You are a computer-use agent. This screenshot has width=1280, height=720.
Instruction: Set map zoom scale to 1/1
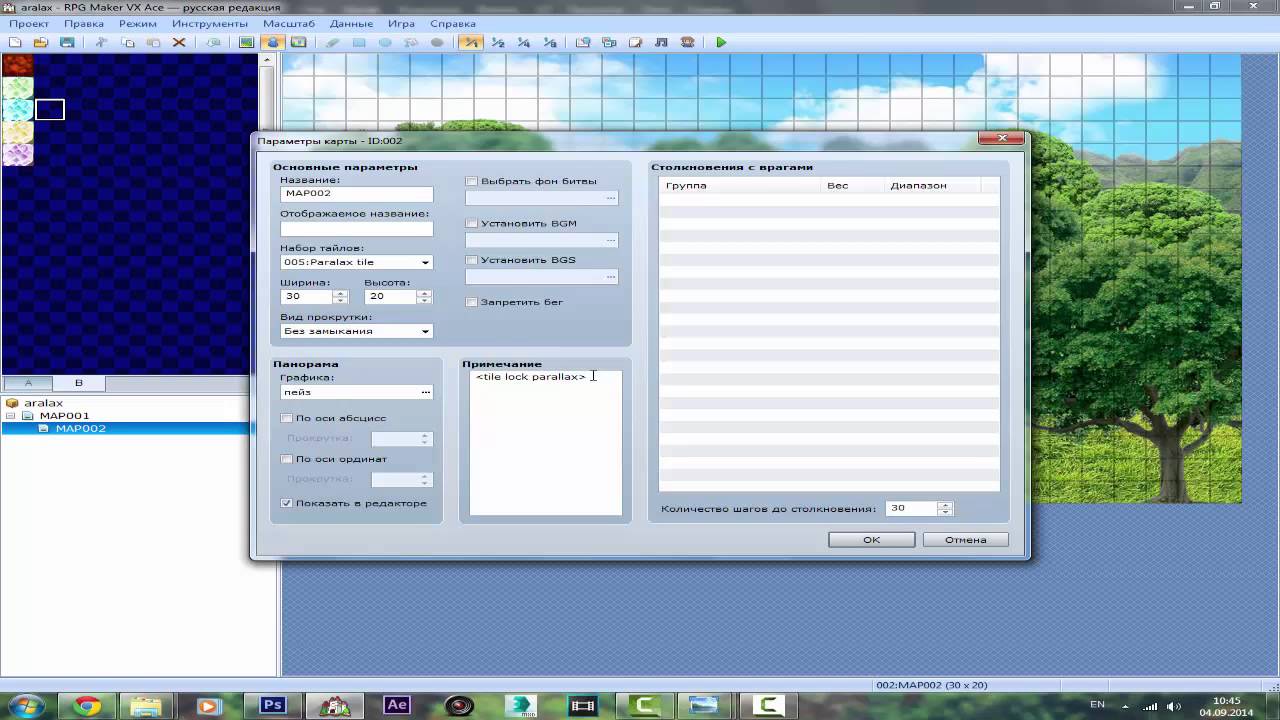(x=471, y=42)
